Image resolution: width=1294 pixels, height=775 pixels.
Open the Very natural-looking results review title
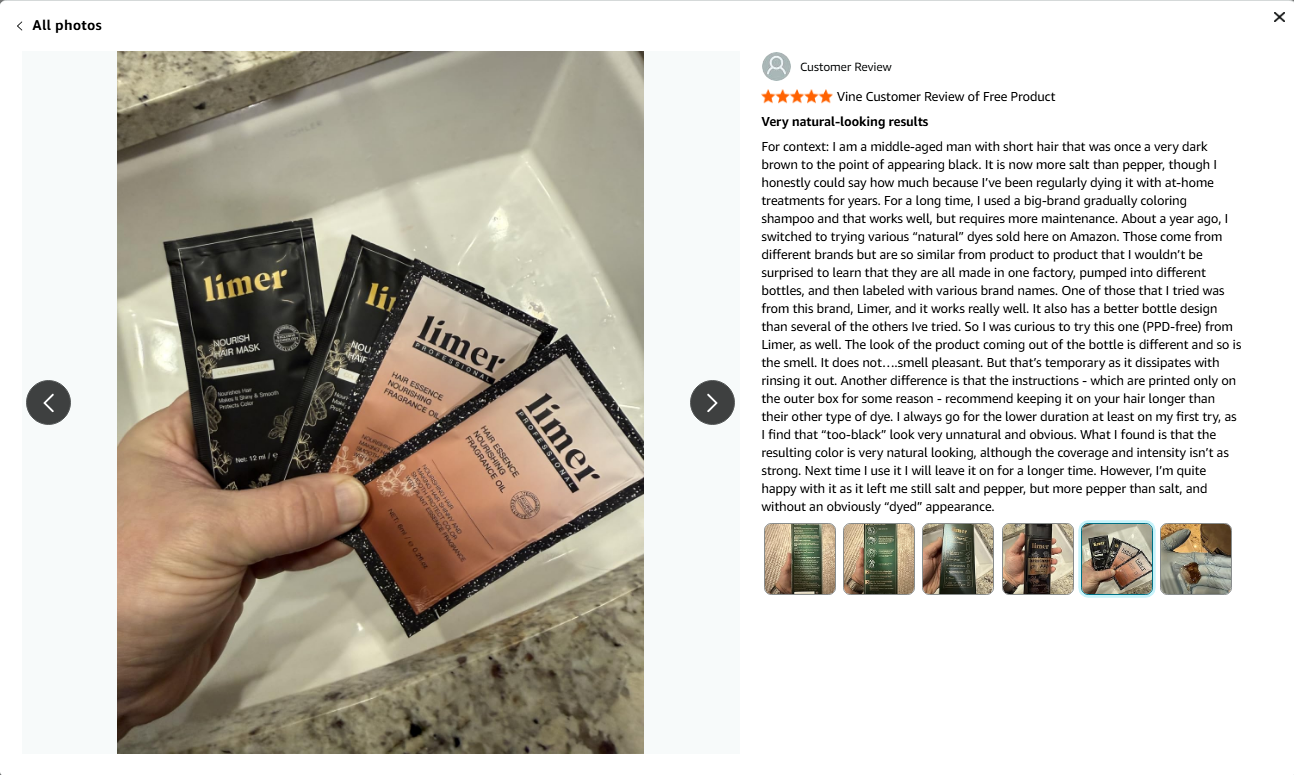[845, 122]
